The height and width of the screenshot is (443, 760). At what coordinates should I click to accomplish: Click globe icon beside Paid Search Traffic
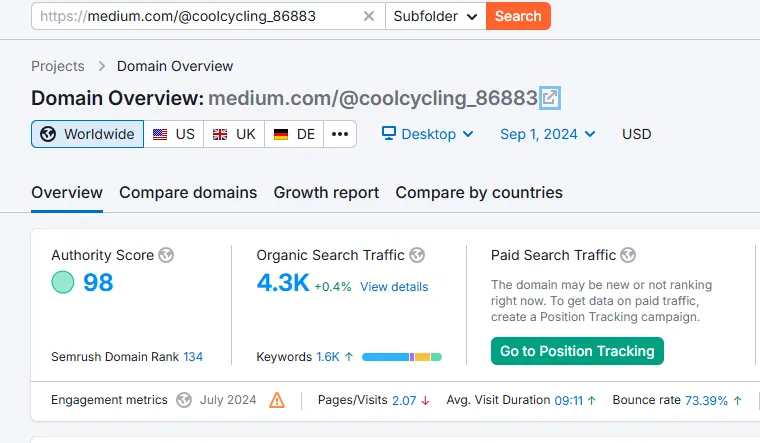click(628, 255)
